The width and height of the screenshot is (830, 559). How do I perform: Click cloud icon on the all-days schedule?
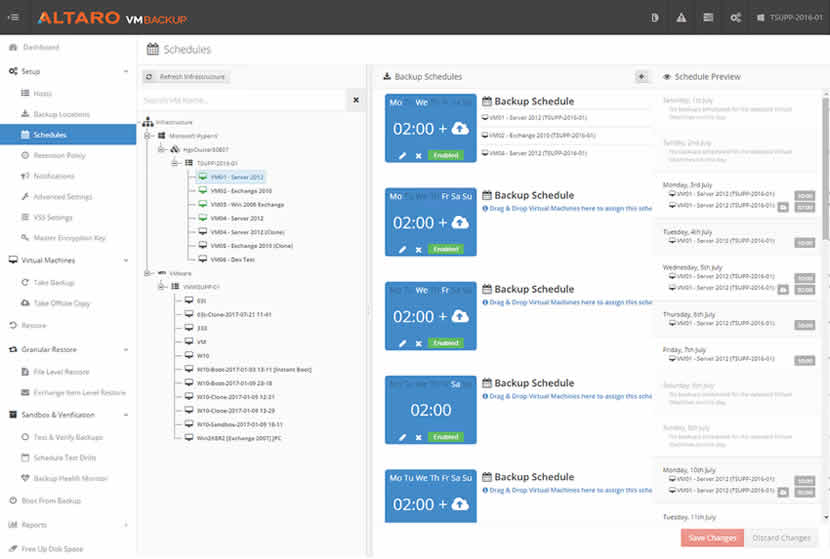(x=460, y=504)
